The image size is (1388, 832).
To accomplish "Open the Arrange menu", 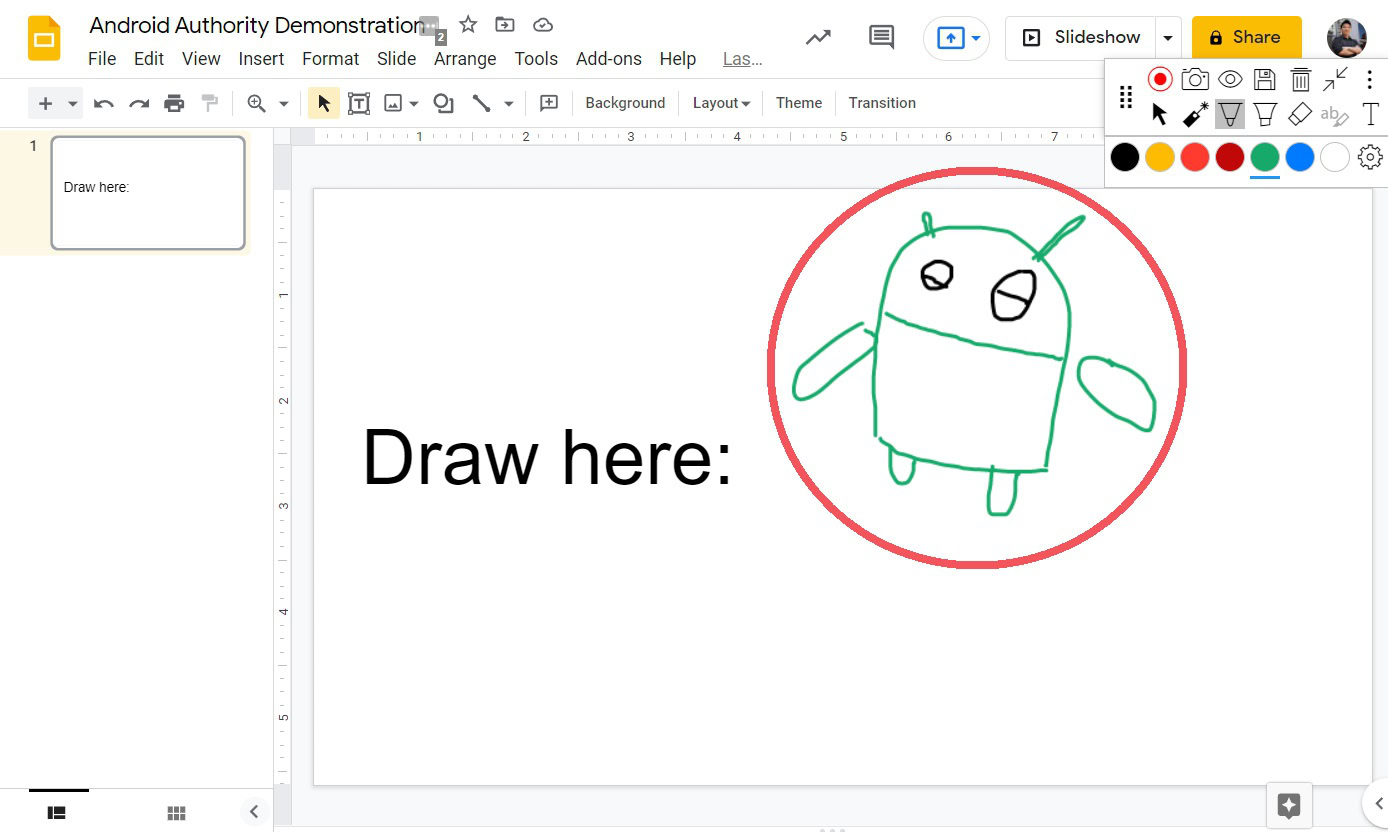I will click(463, 59).
